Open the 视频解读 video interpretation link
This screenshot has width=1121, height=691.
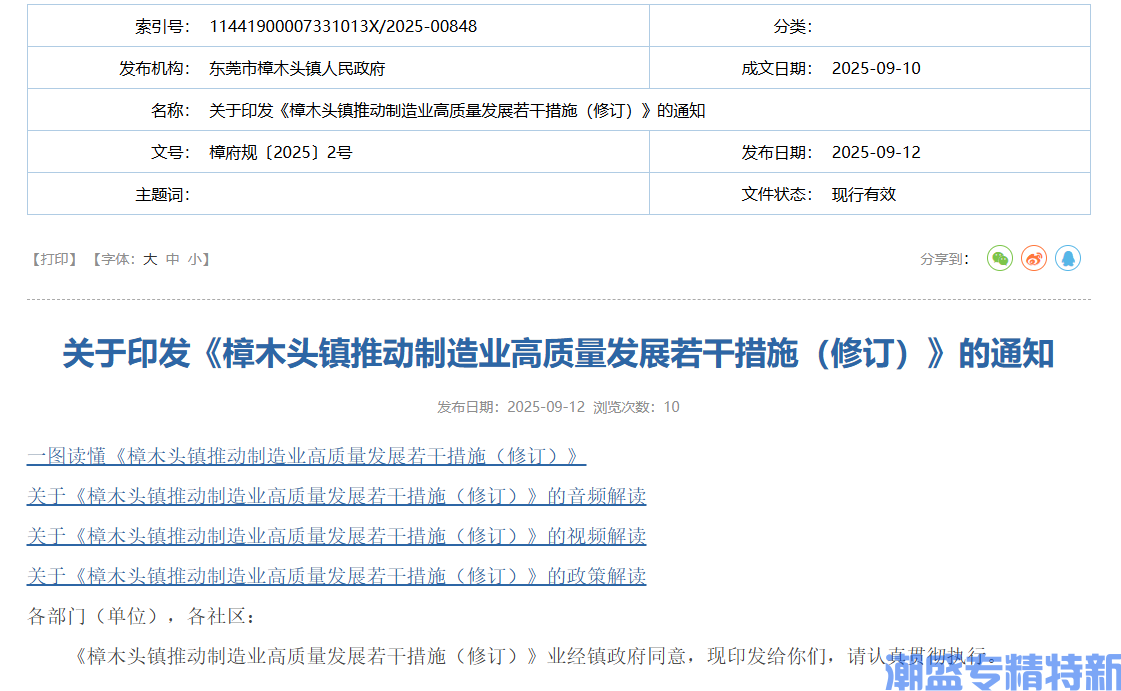[x=336, y=536]
